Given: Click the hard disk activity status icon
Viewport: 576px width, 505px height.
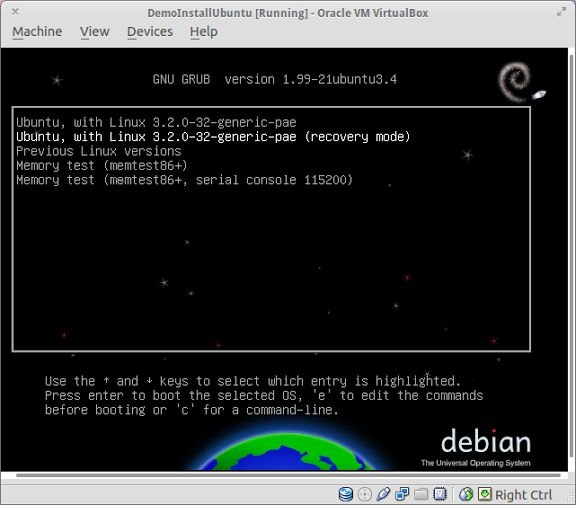Looking at the screenshot, I should (345, 494).
